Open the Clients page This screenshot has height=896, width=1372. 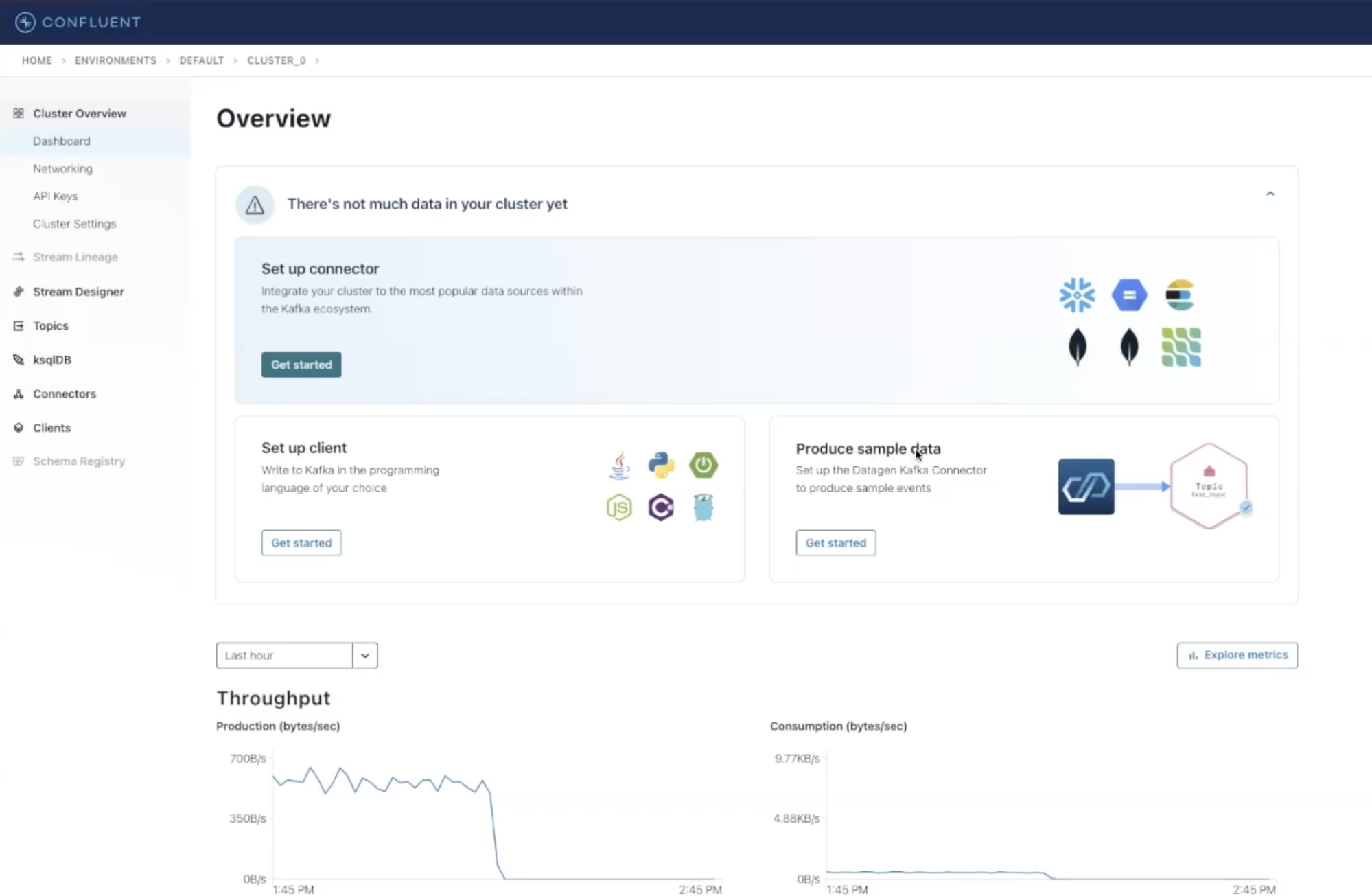point(52,427)
